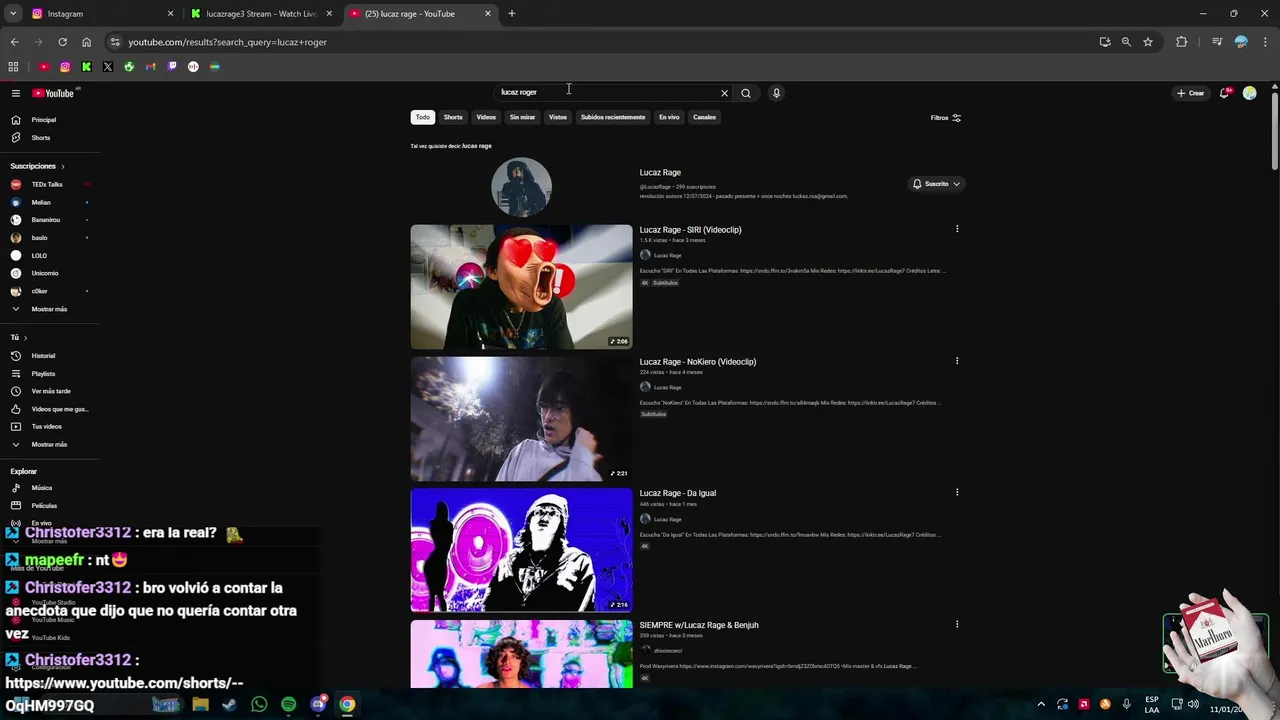Click suggested search 'lucaz rage'
Screen dimensions: 1280x720
pos(477,146)
